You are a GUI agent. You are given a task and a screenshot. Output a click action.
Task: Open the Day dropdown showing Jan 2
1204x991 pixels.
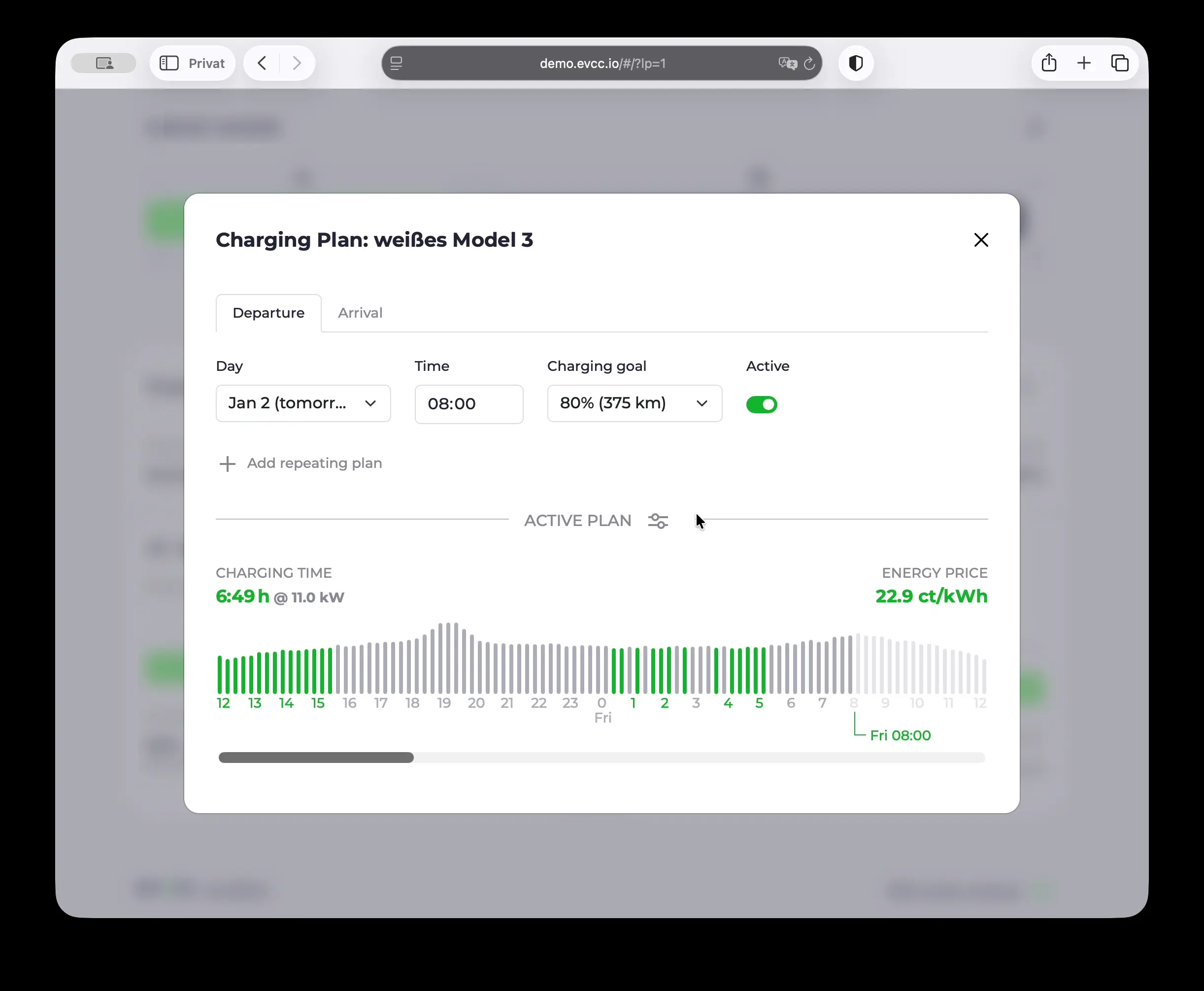[x=302, y=403]
